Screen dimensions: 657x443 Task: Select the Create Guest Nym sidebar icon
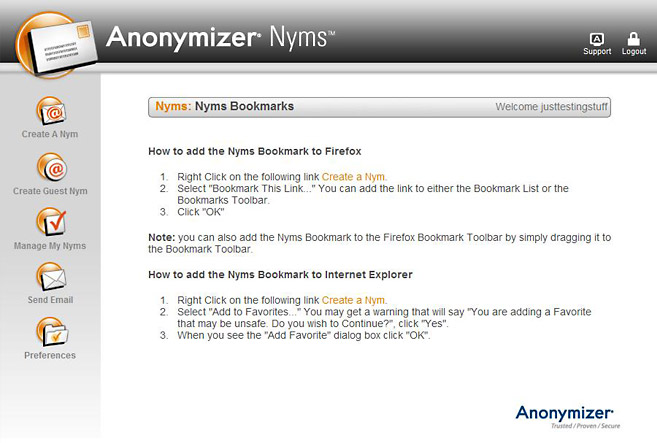50,166
